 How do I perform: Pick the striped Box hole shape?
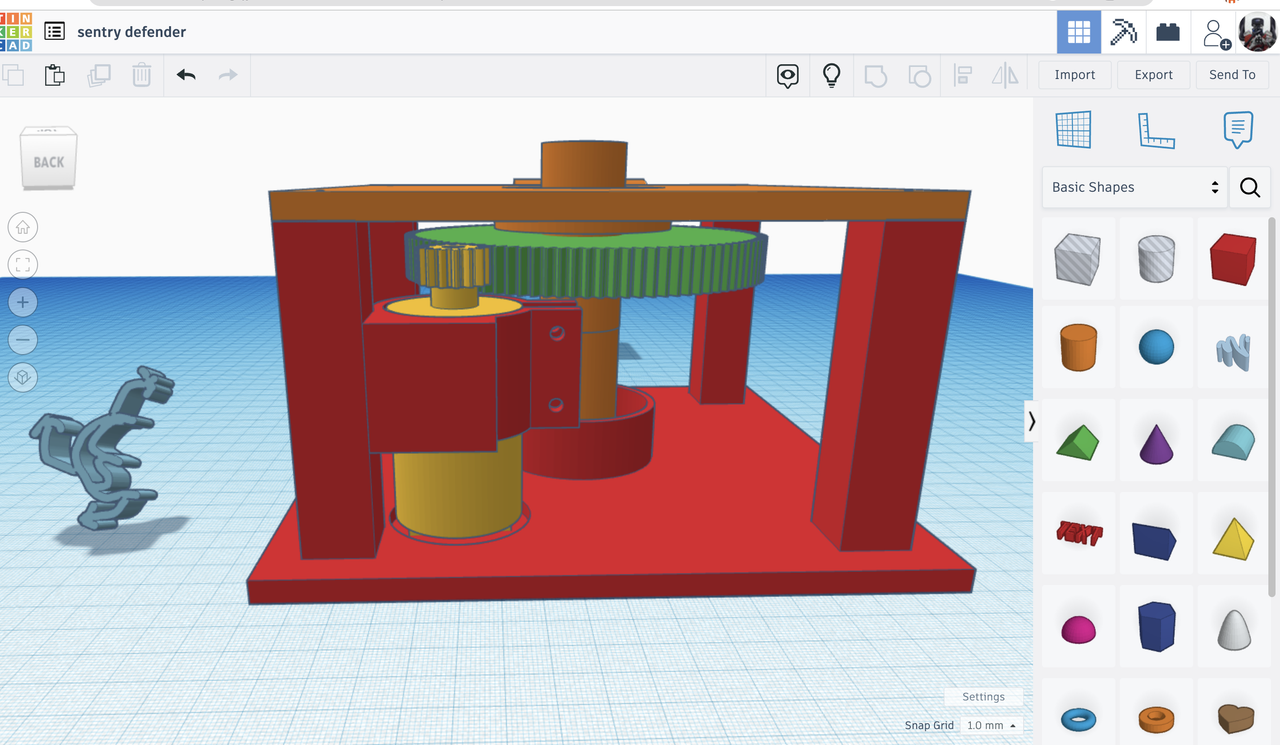click(x=1077, y=260)
